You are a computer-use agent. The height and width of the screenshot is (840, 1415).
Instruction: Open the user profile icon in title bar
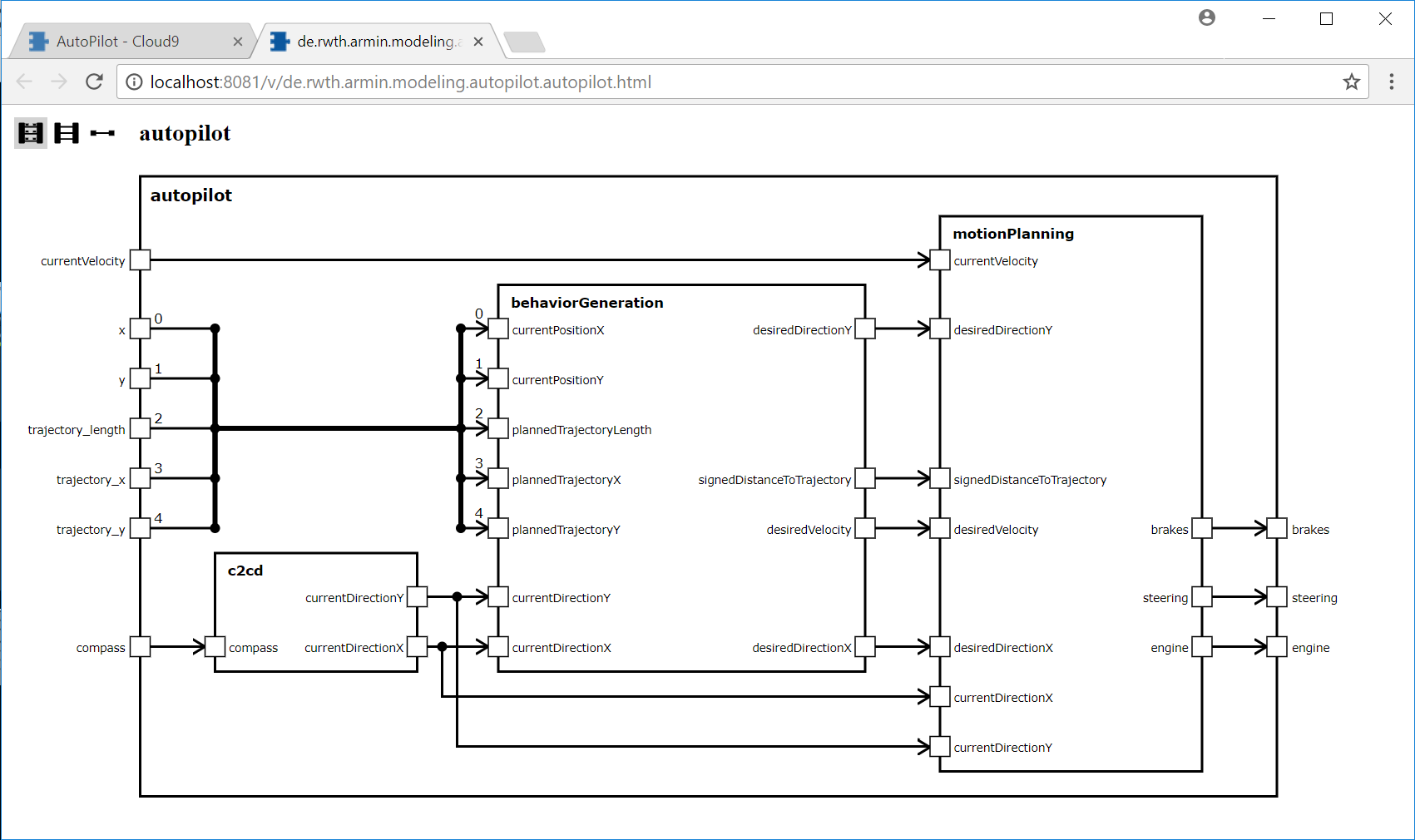pos(1206,17)
